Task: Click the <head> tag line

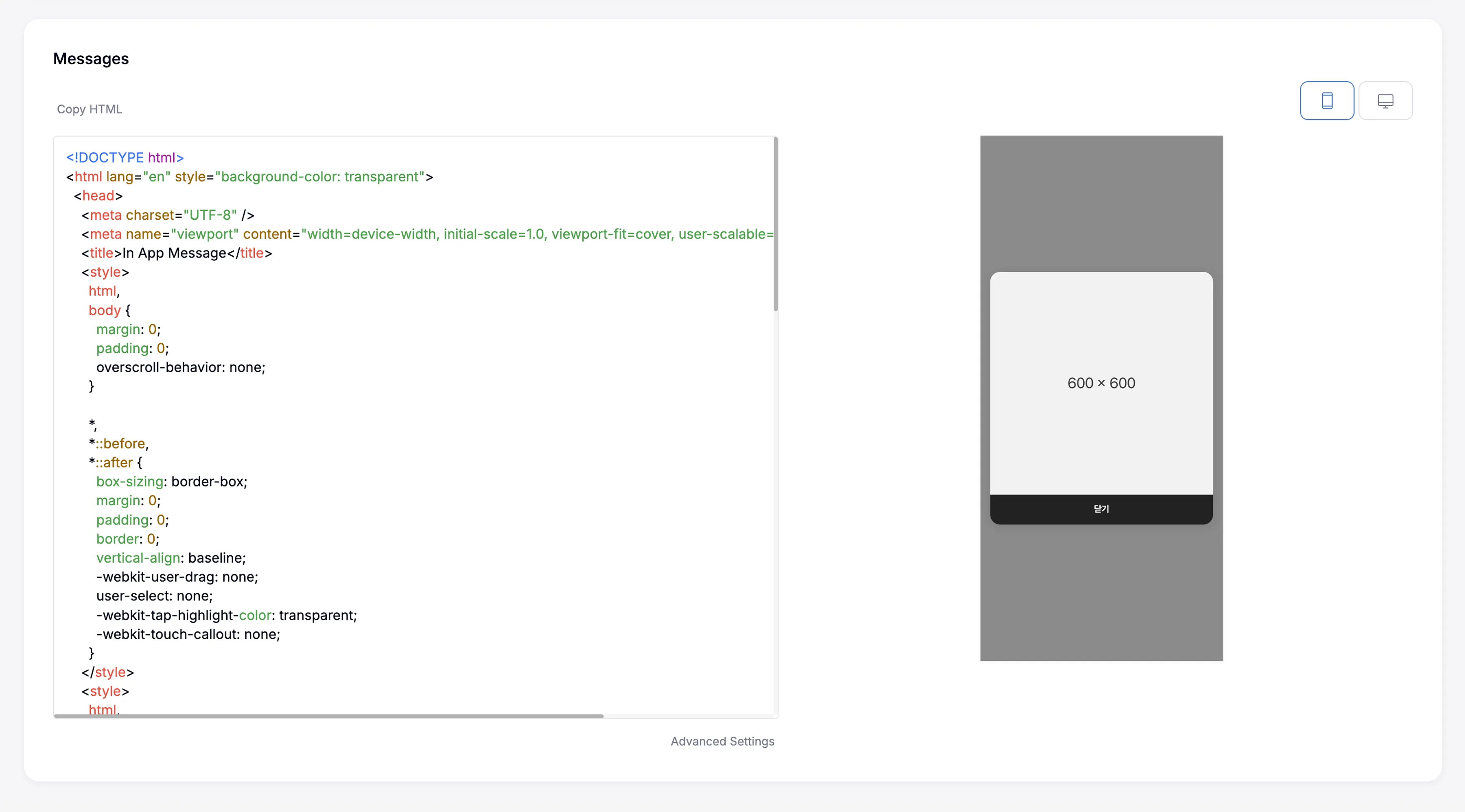Action: coord(98,196)
